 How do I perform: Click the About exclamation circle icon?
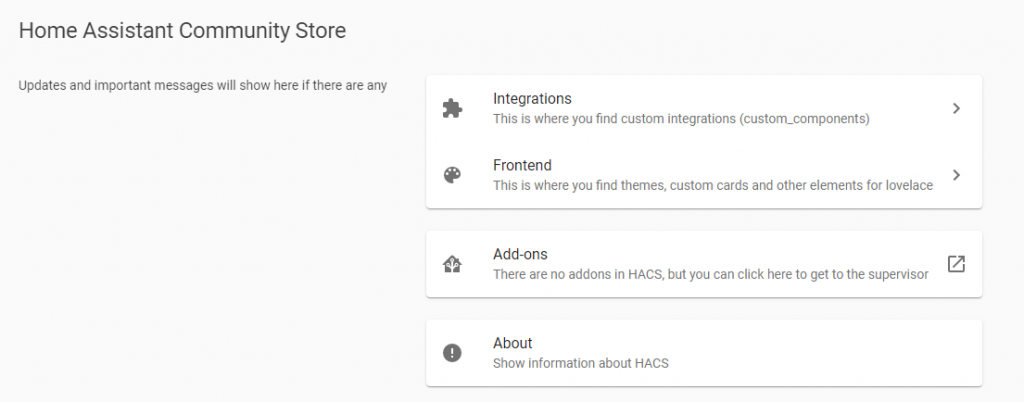(x=452, y=353)
